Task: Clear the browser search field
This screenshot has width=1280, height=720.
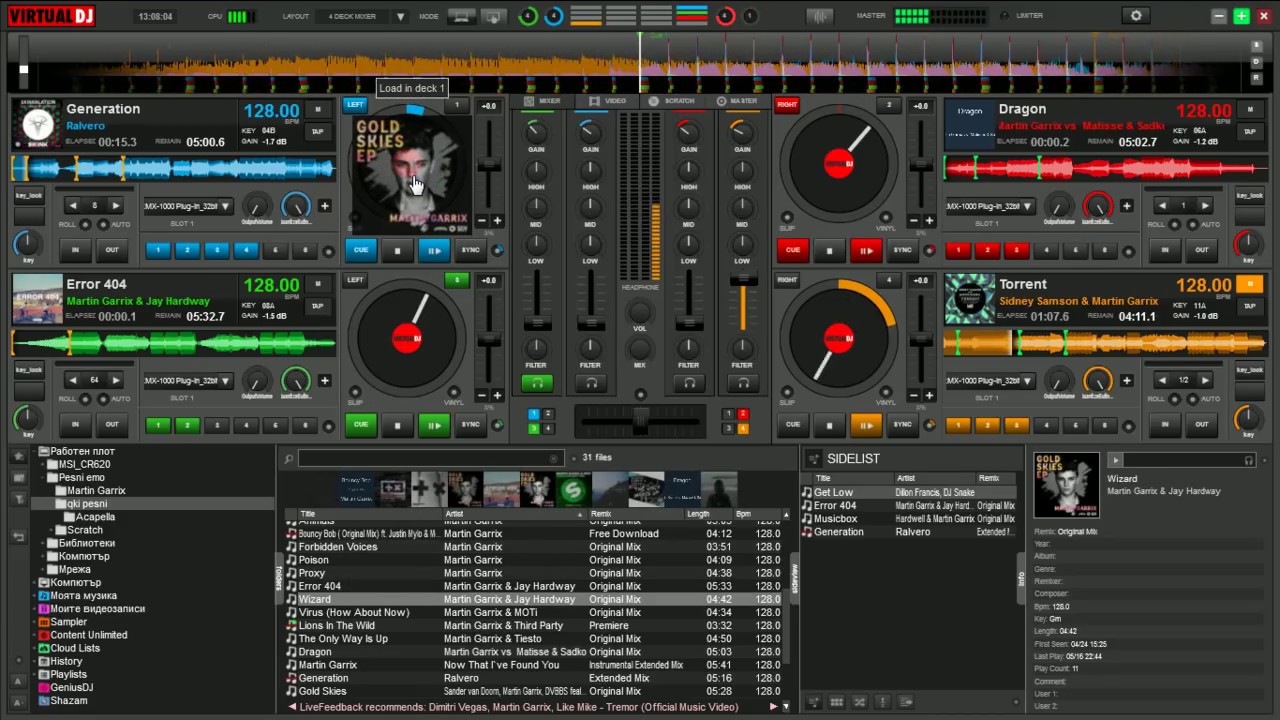Action: pyautogui.click(x=553, y=459)
